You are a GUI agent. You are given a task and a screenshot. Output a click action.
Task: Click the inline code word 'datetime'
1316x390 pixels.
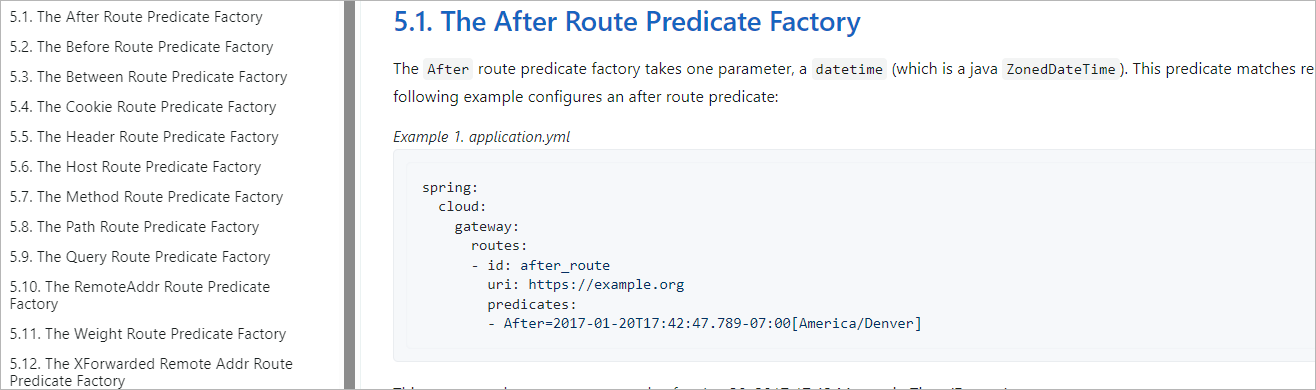tap(849, 69)
